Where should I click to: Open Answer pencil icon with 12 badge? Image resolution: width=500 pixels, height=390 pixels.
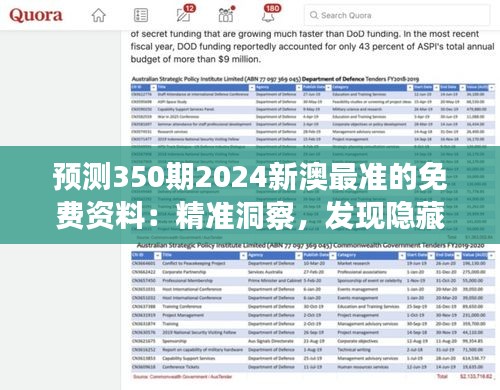185,14
